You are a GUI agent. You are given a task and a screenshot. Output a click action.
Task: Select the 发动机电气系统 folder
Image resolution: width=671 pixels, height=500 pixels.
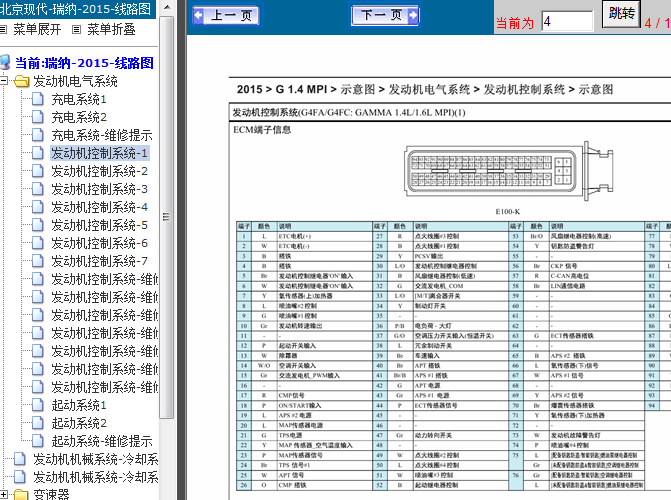pyautogui.click(x=75, y=81)
